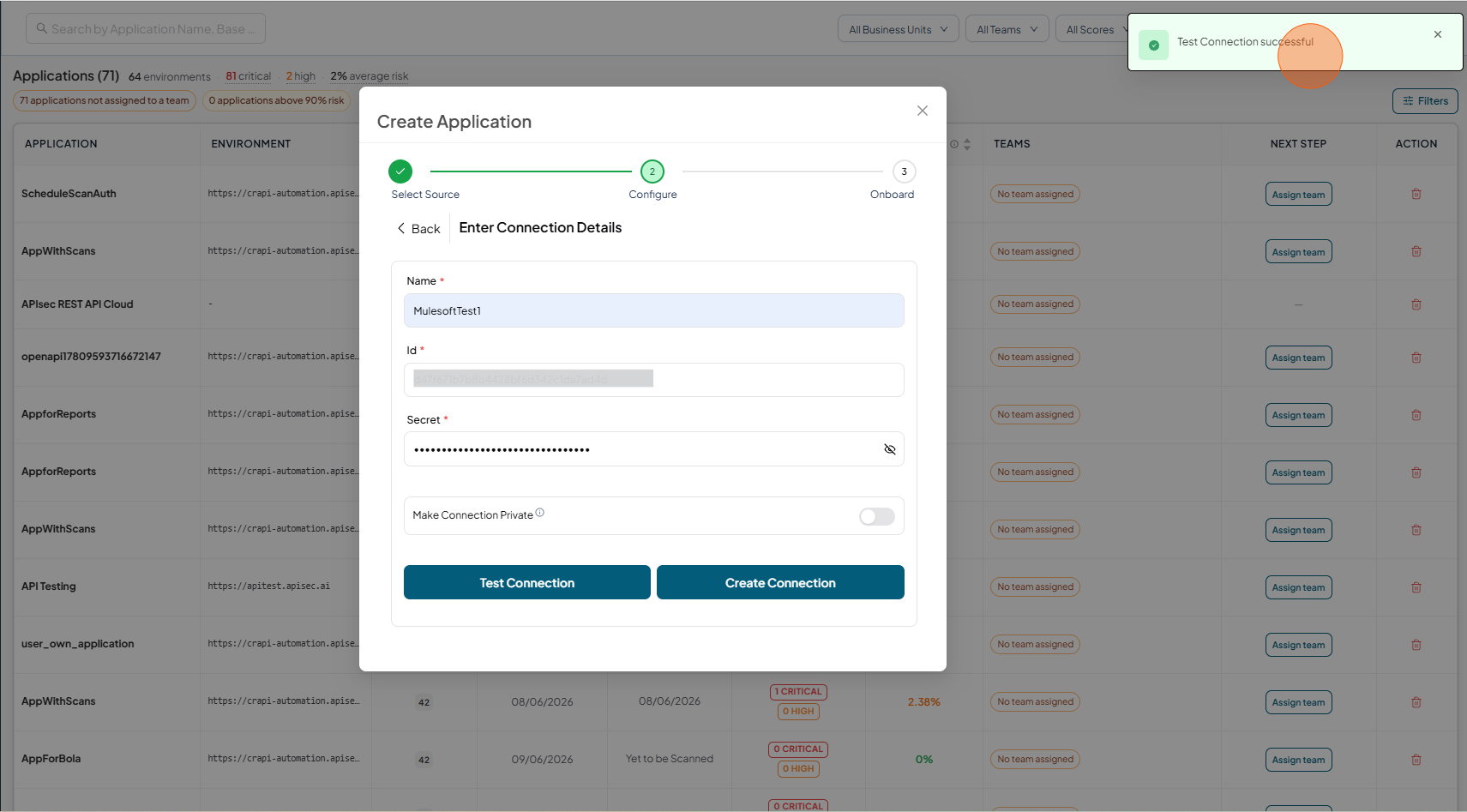Show the Secret field's hidden value
Viewport: 1467px width, 812px height.
pyautogui.click(x=889, y=449)
